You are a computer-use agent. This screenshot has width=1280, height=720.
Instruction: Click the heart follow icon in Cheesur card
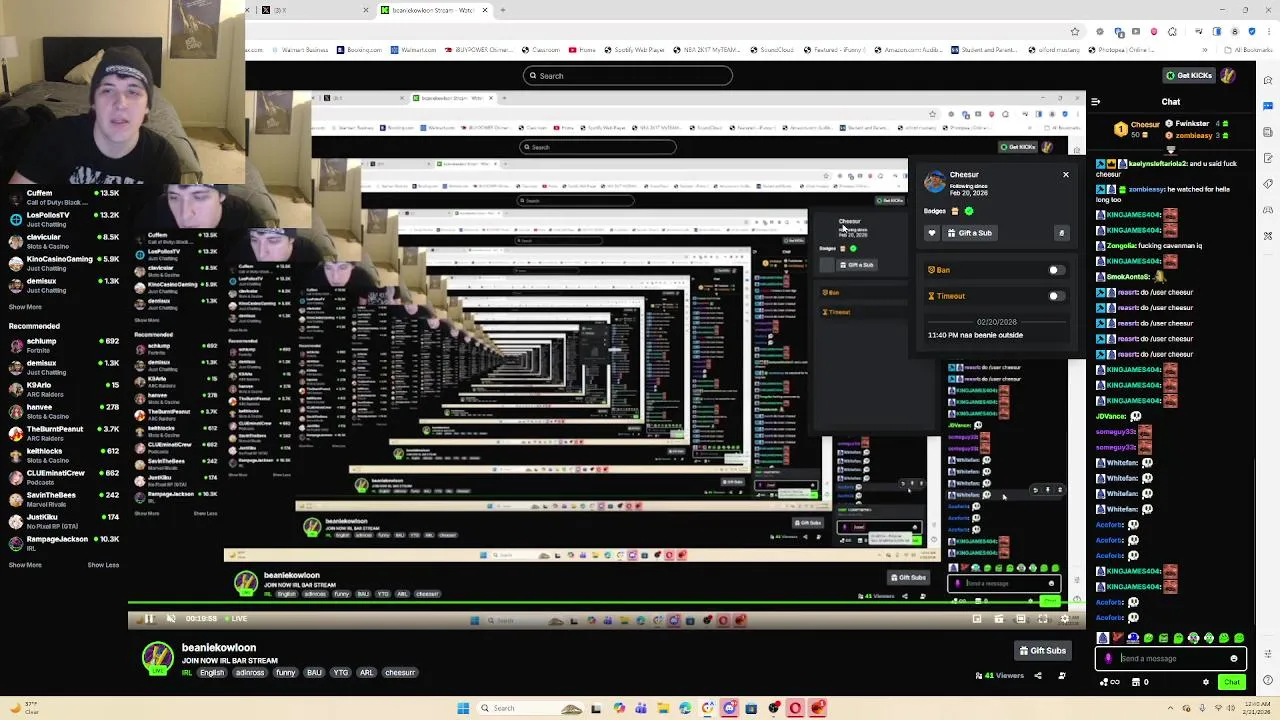pyautogui.click(x=932, y=233)
